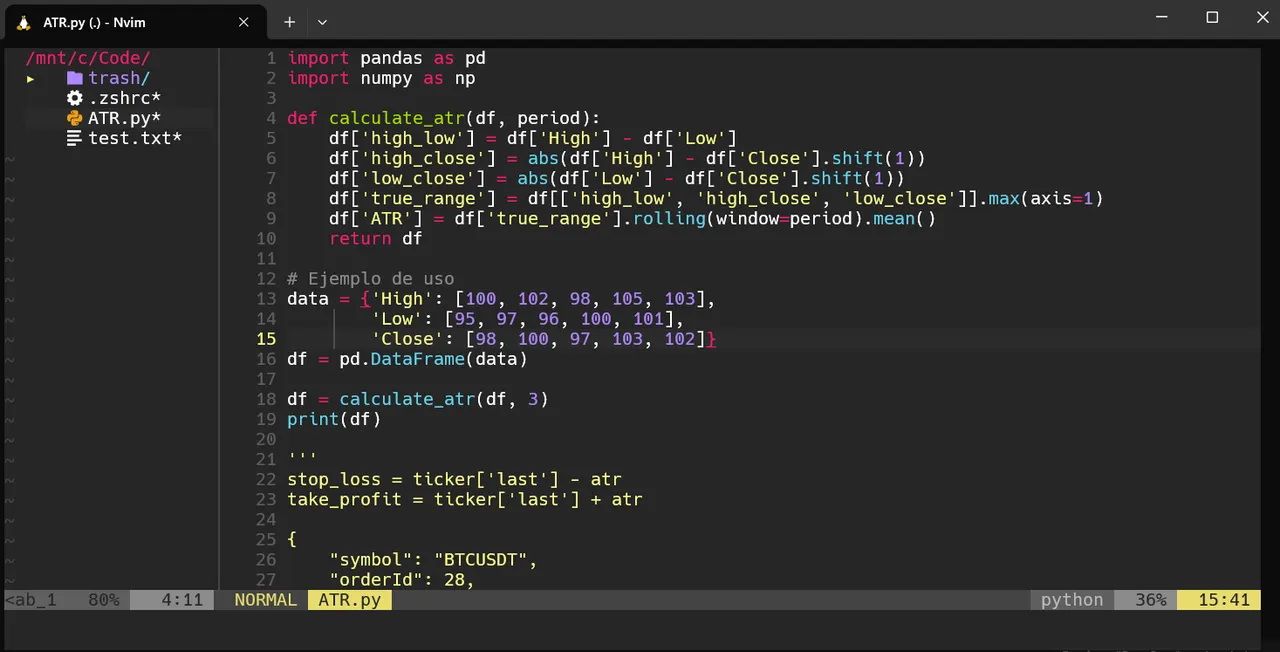Click line number 4 in the gutter
This screenshot has height=652, width=1280.
271,118
